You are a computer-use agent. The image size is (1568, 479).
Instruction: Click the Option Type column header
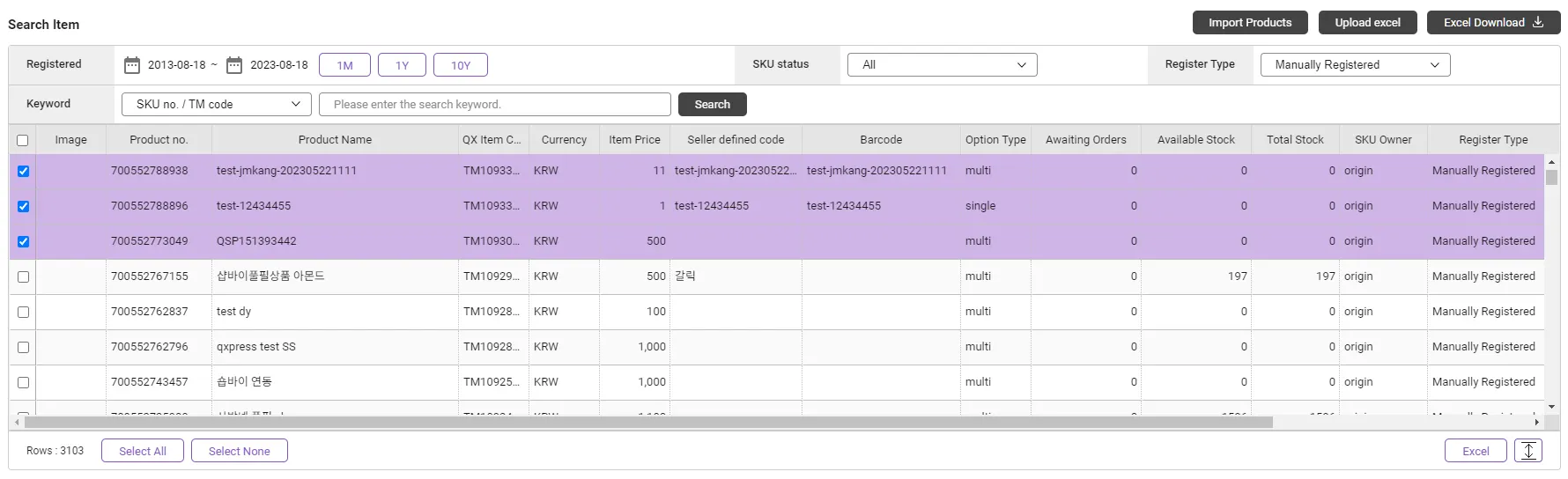click(x=995, y=140)
